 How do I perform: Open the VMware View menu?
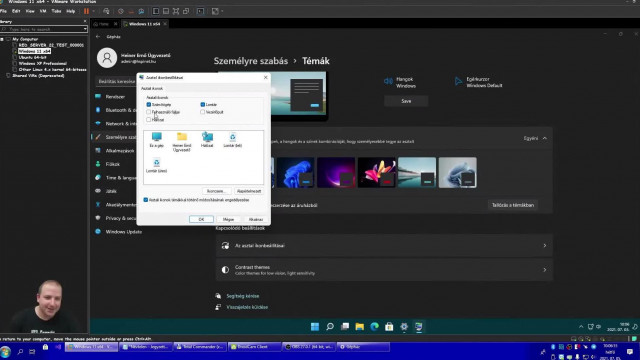pos(30,11)
